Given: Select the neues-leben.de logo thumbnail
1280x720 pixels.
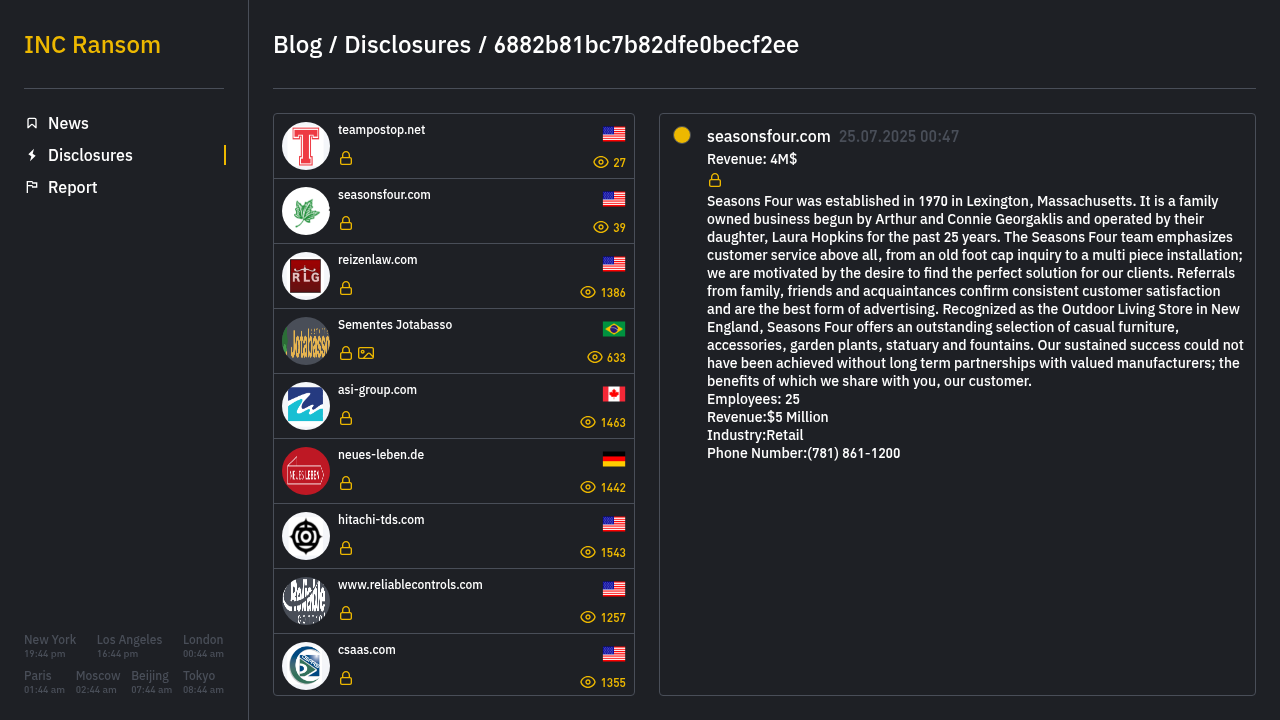Looking at the screenshot, I should tap(306, 471).
